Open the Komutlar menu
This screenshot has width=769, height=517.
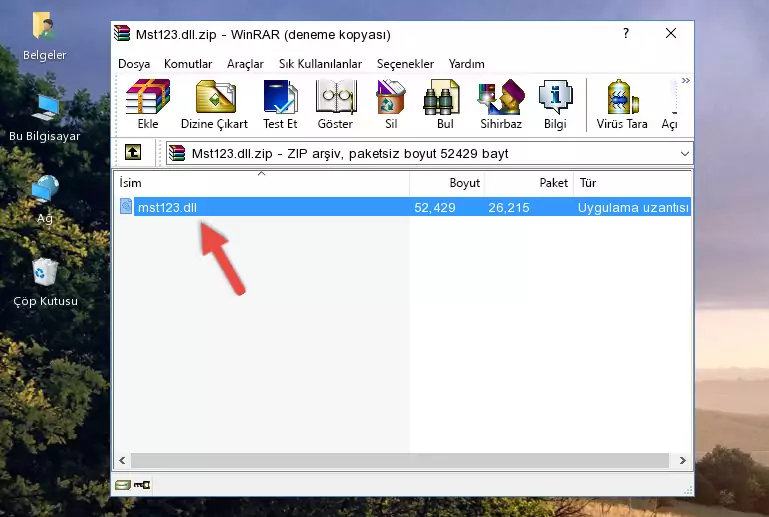coord(188,64)
